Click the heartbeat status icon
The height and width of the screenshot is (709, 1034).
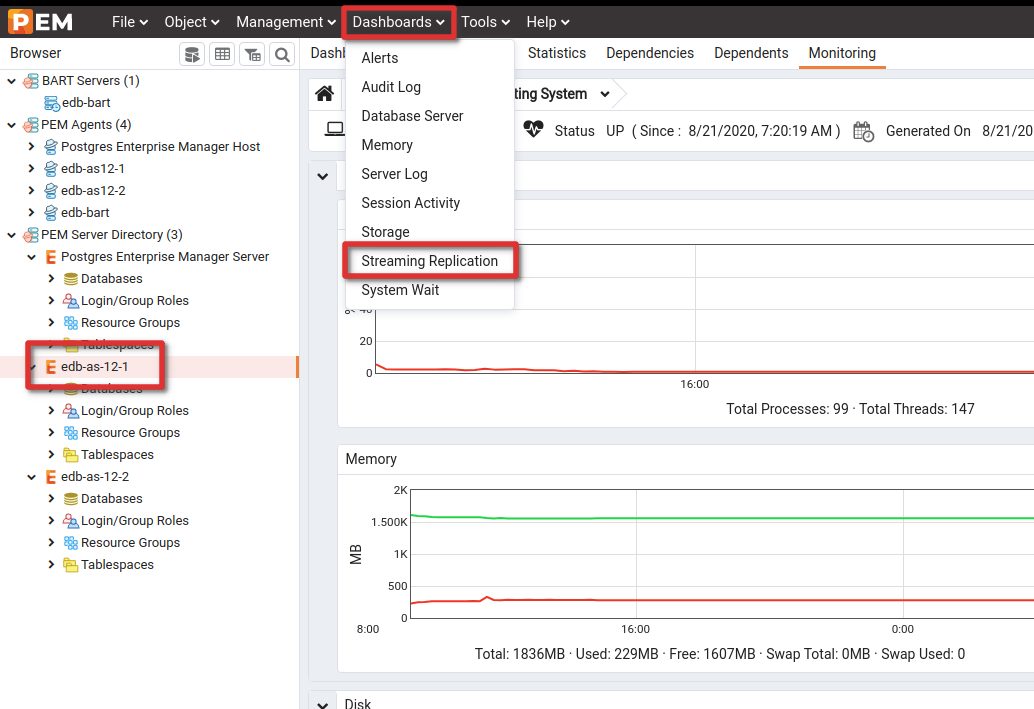coord(533,129)
